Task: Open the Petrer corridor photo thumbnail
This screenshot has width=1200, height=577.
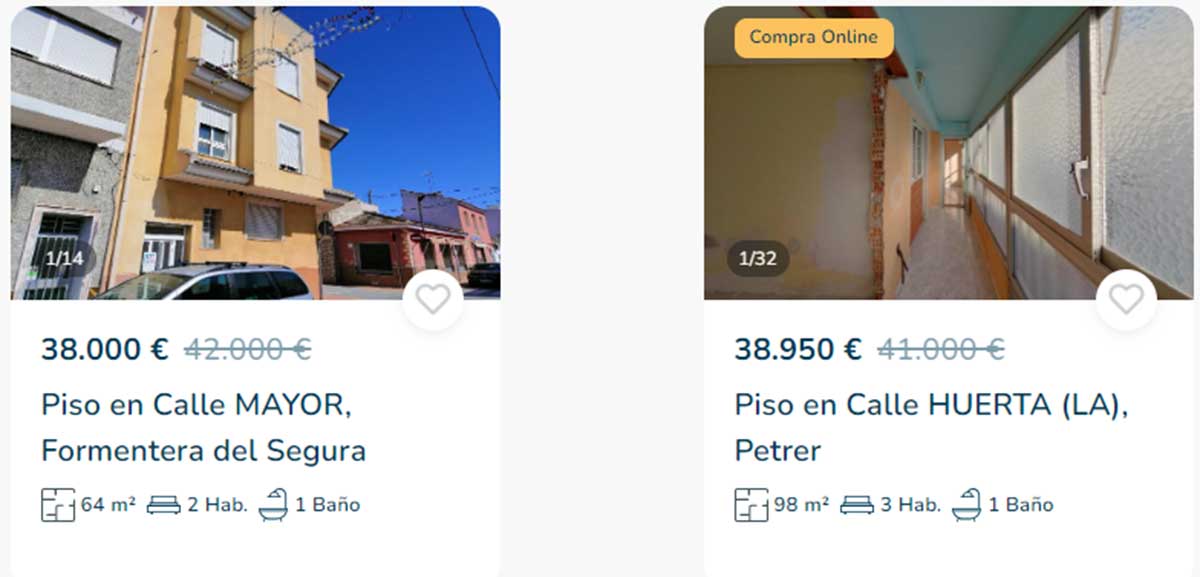Action: (x=948, y=153)
